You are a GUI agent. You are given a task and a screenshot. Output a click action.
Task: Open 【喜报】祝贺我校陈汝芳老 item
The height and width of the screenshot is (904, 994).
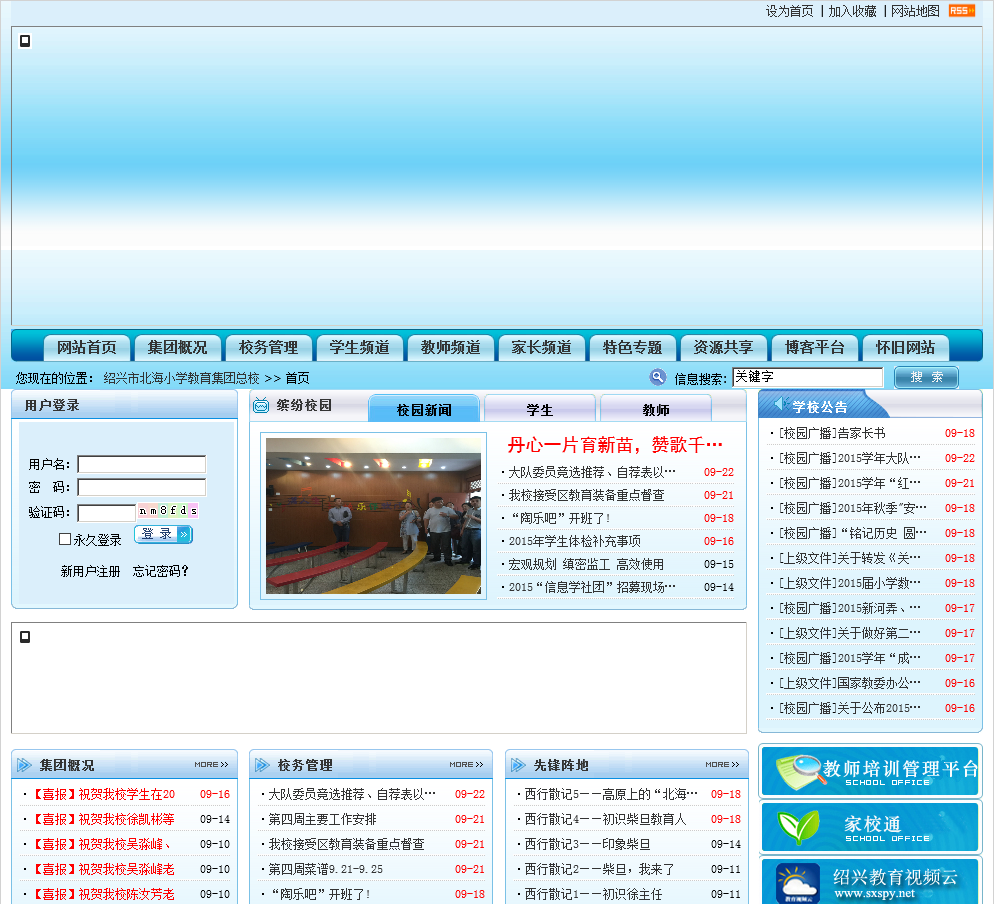coord(102,894)
